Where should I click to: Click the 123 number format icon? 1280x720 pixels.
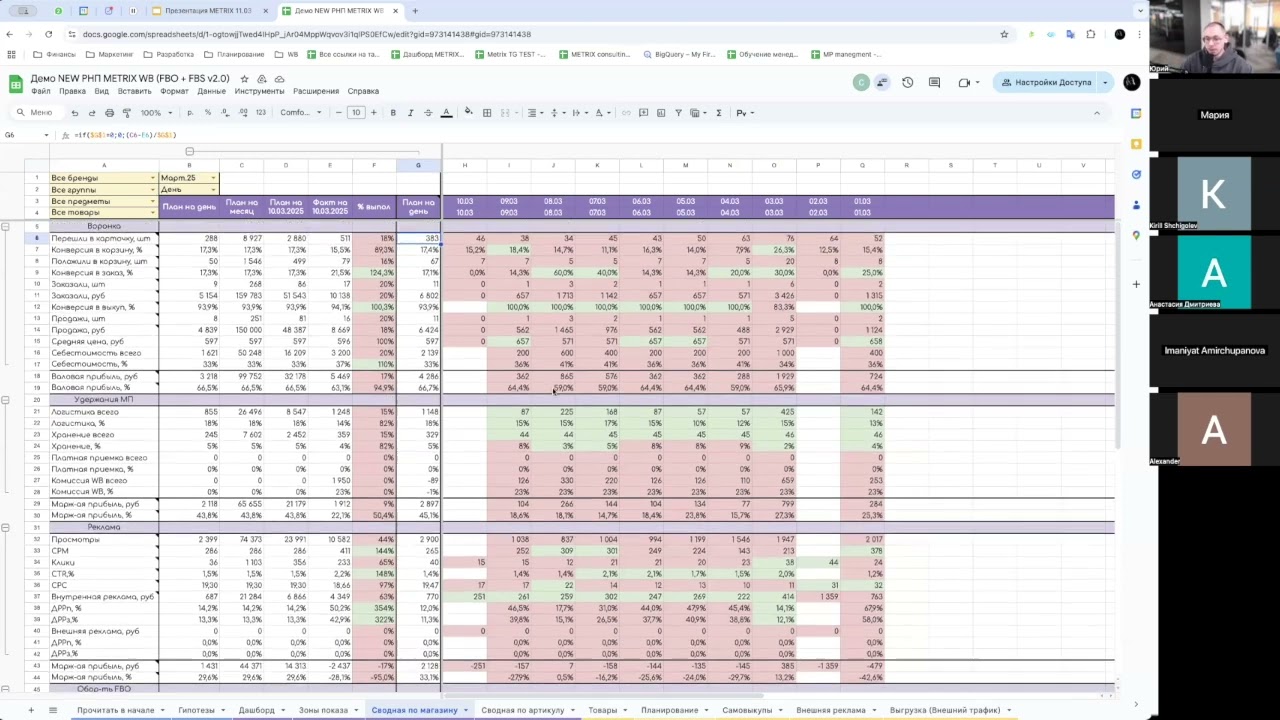point(261,113)
